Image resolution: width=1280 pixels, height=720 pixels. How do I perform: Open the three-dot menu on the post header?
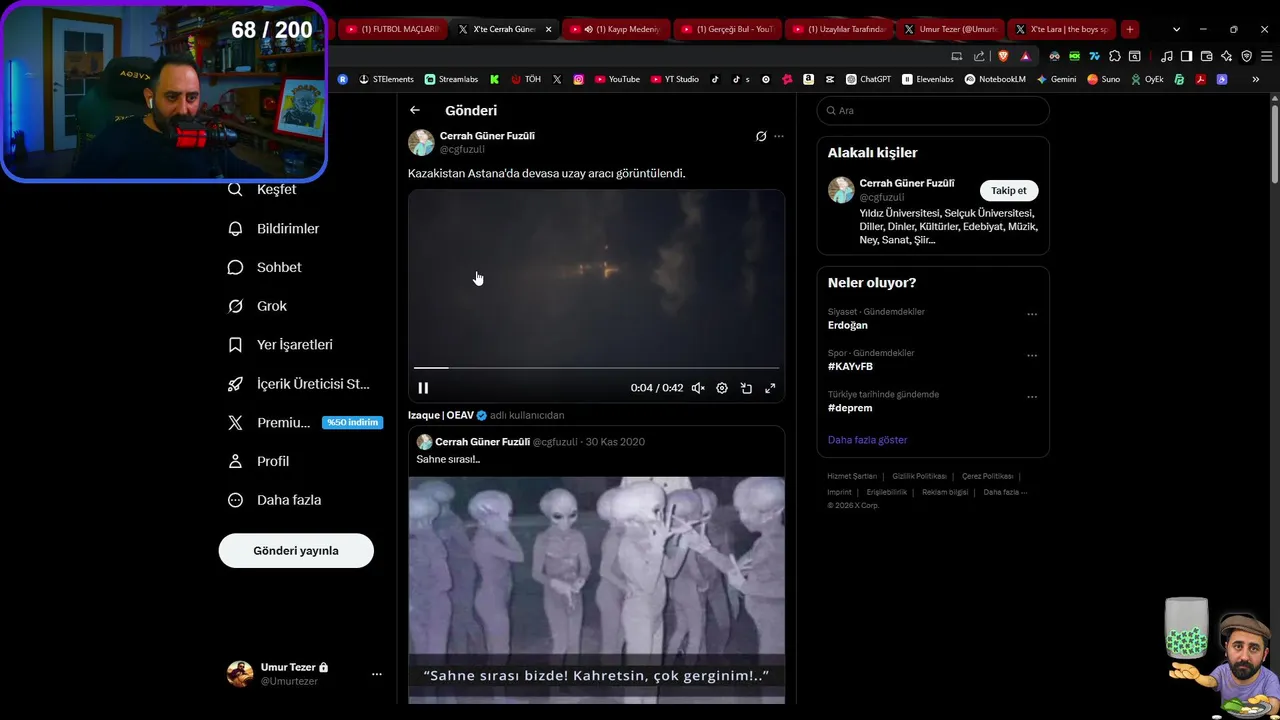(x=779, y=136)
